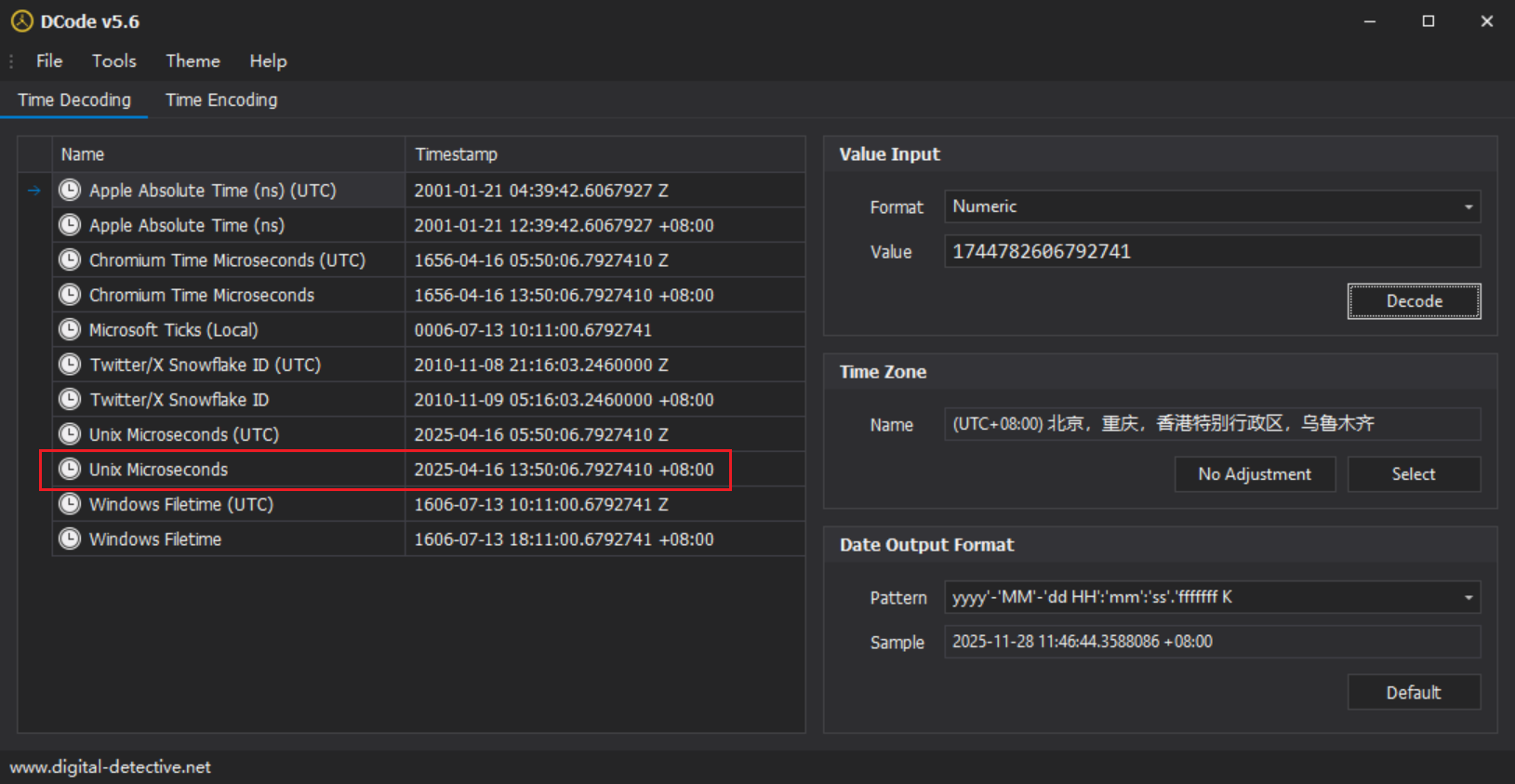
Task: Click the DCode app icon in title bar
Action: point(21,21)
